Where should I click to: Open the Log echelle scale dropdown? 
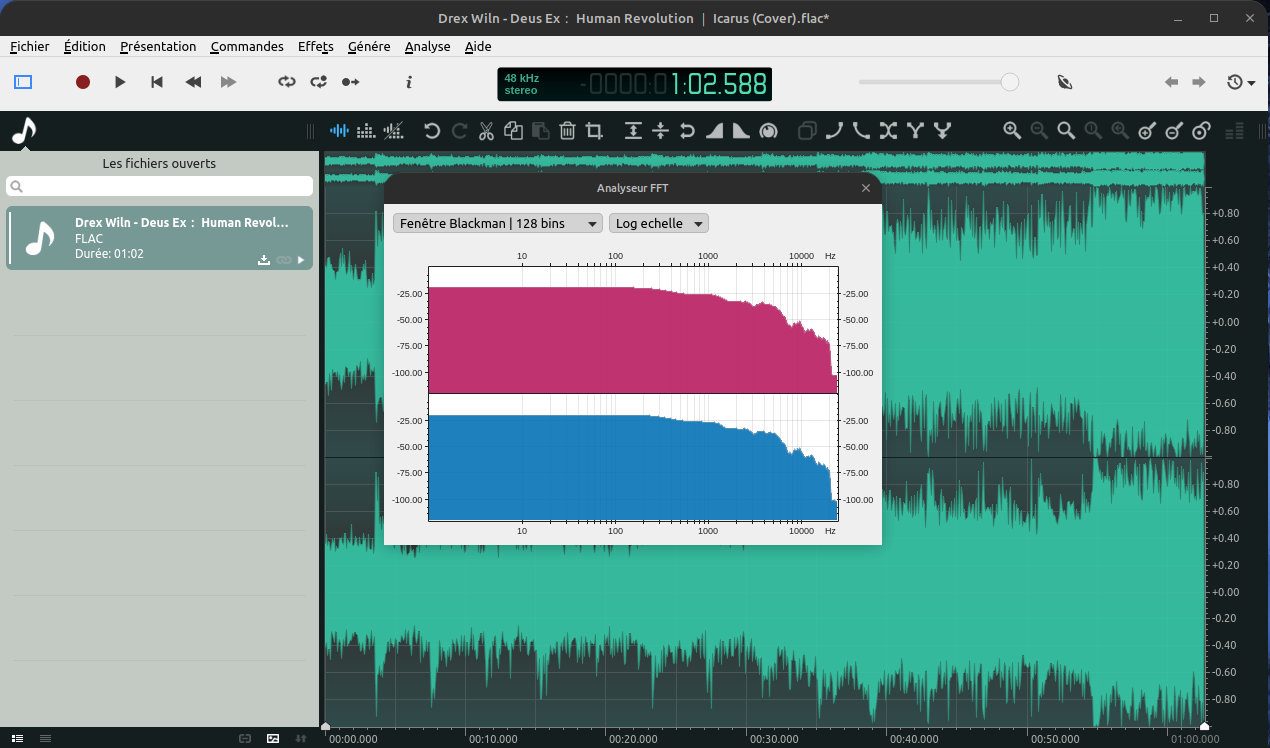(x=658, y=223)
